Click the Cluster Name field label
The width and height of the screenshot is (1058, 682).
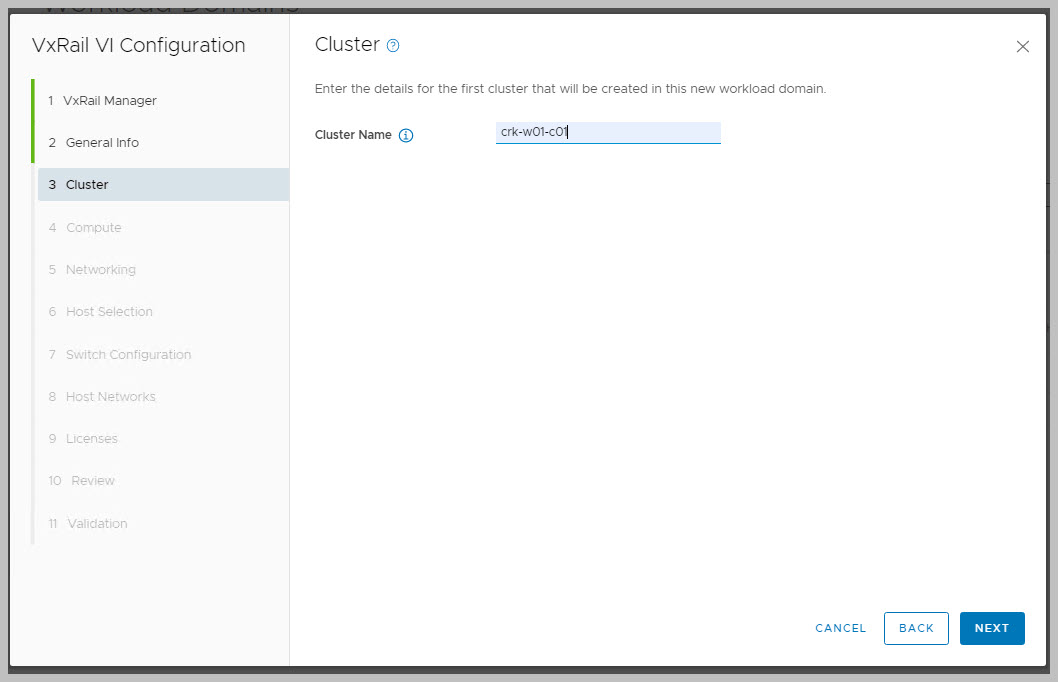coord(353,135)
